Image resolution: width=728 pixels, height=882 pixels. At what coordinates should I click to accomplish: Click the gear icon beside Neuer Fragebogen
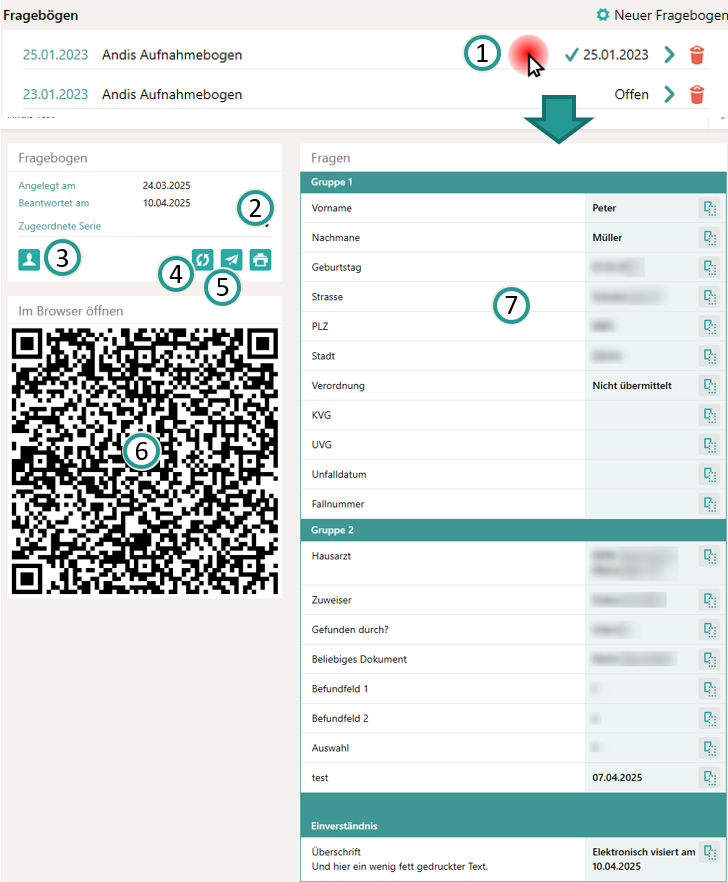tap(603, 15)
